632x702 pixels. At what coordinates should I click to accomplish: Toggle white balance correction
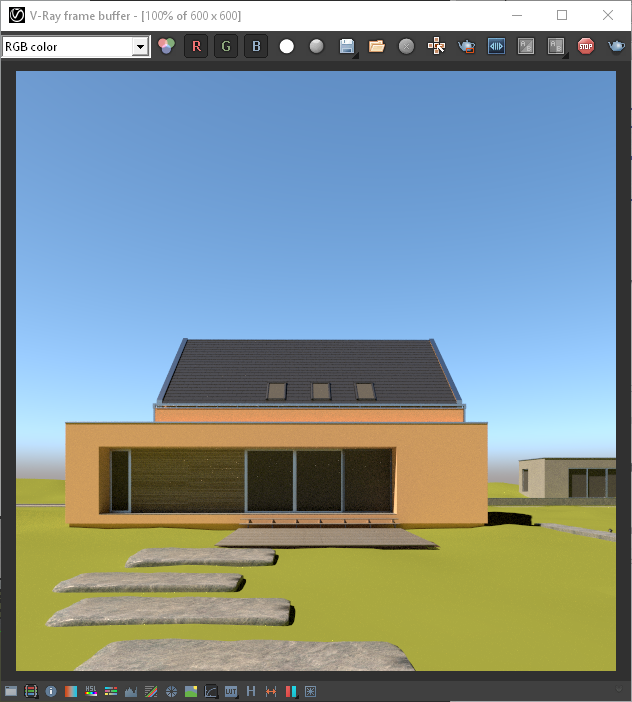coord(71,691)
